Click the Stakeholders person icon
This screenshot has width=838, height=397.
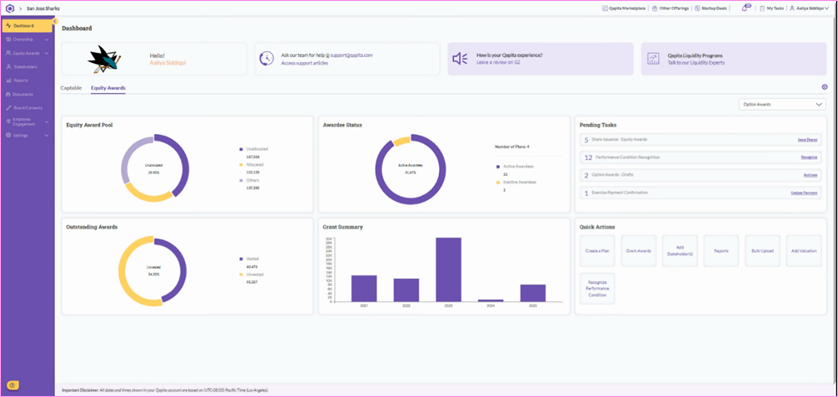9,67
